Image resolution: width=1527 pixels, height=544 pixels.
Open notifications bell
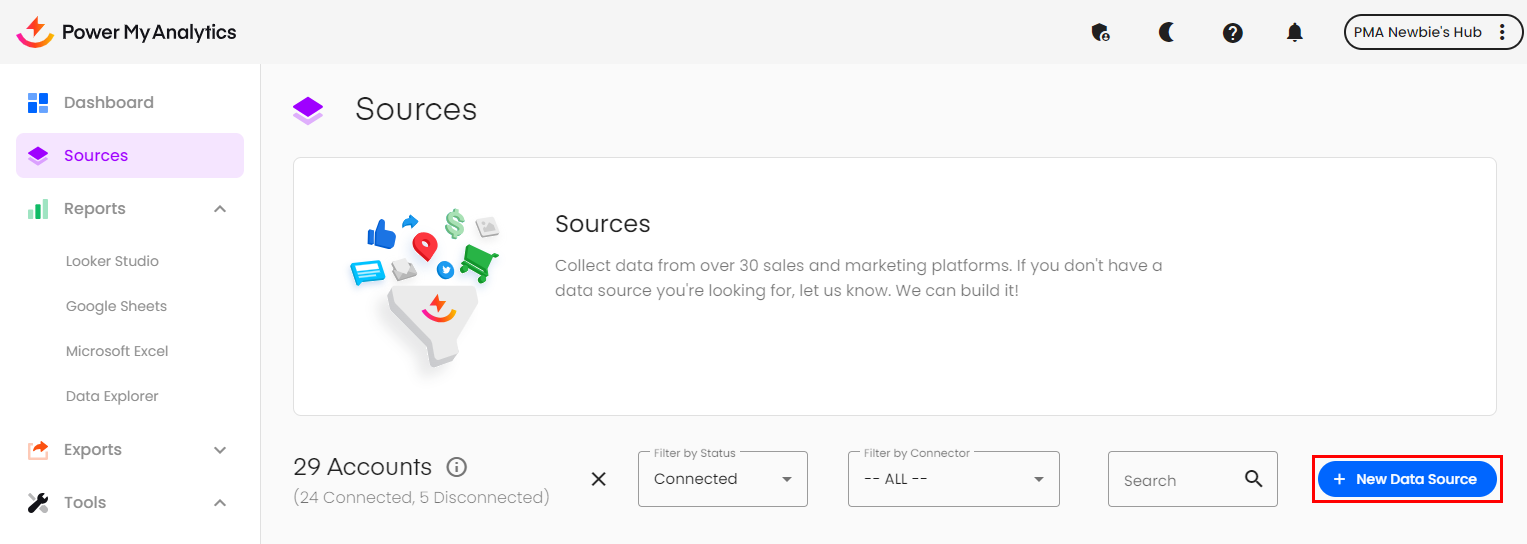(x=1295, y=32)
